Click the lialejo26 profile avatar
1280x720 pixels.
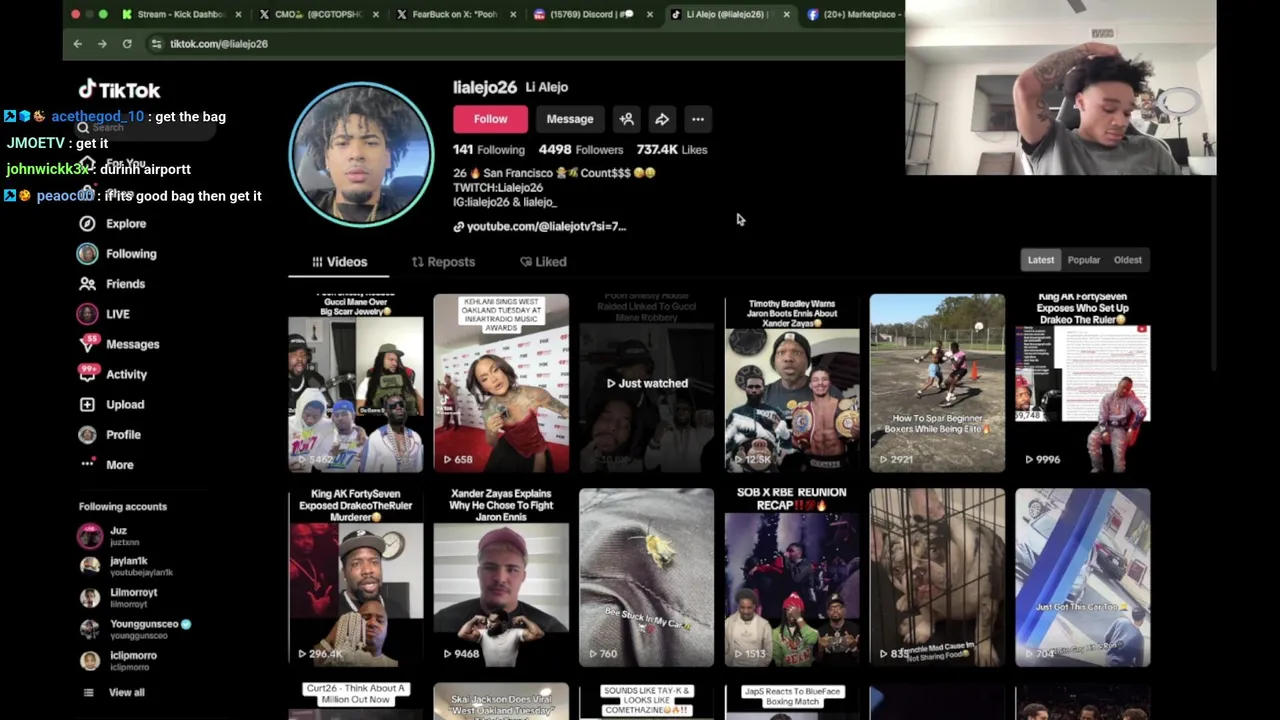tap(361, 155)
